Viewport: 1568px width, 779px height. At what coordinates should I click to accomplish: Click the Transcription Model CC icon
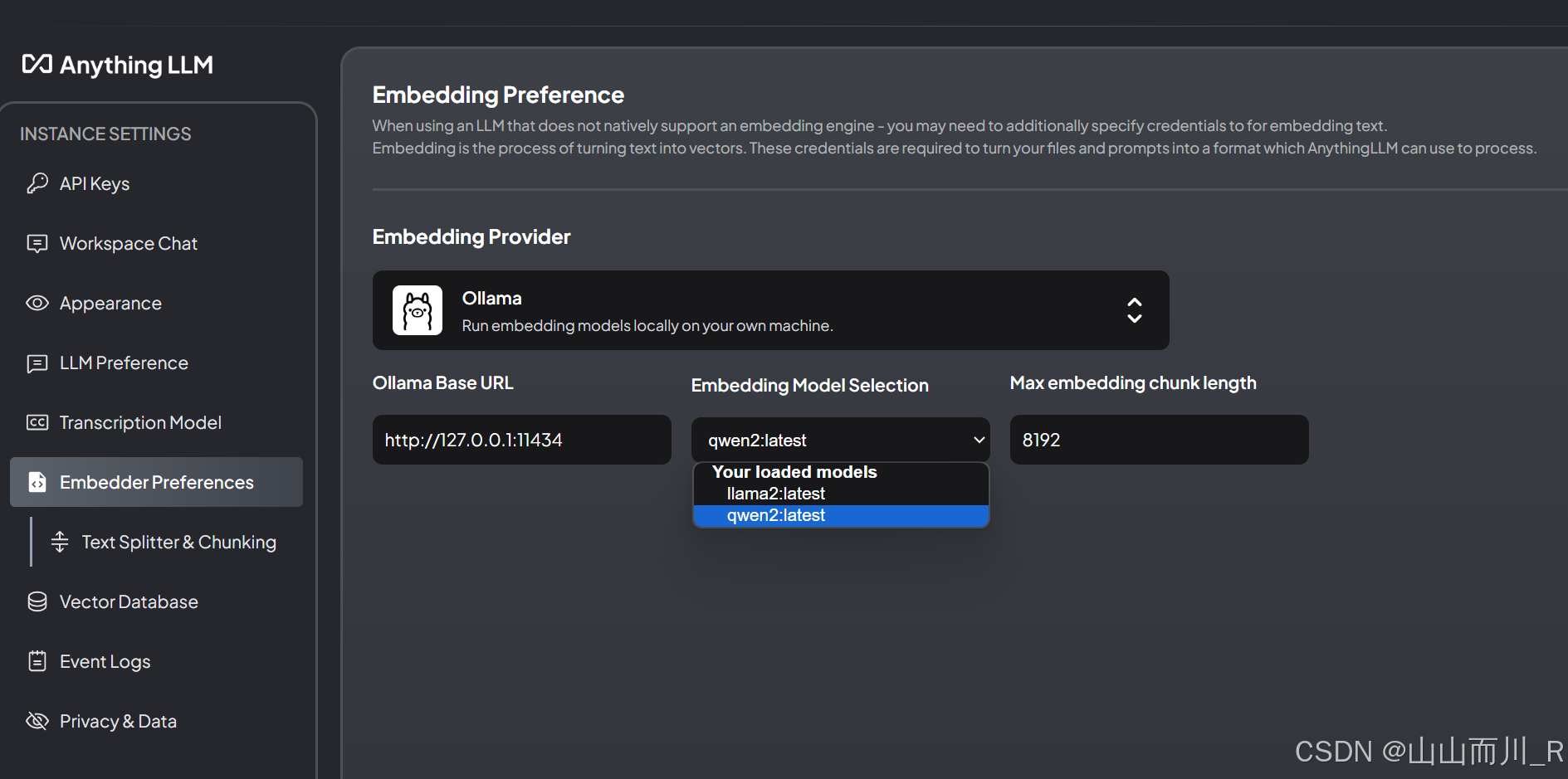[37, 422]
